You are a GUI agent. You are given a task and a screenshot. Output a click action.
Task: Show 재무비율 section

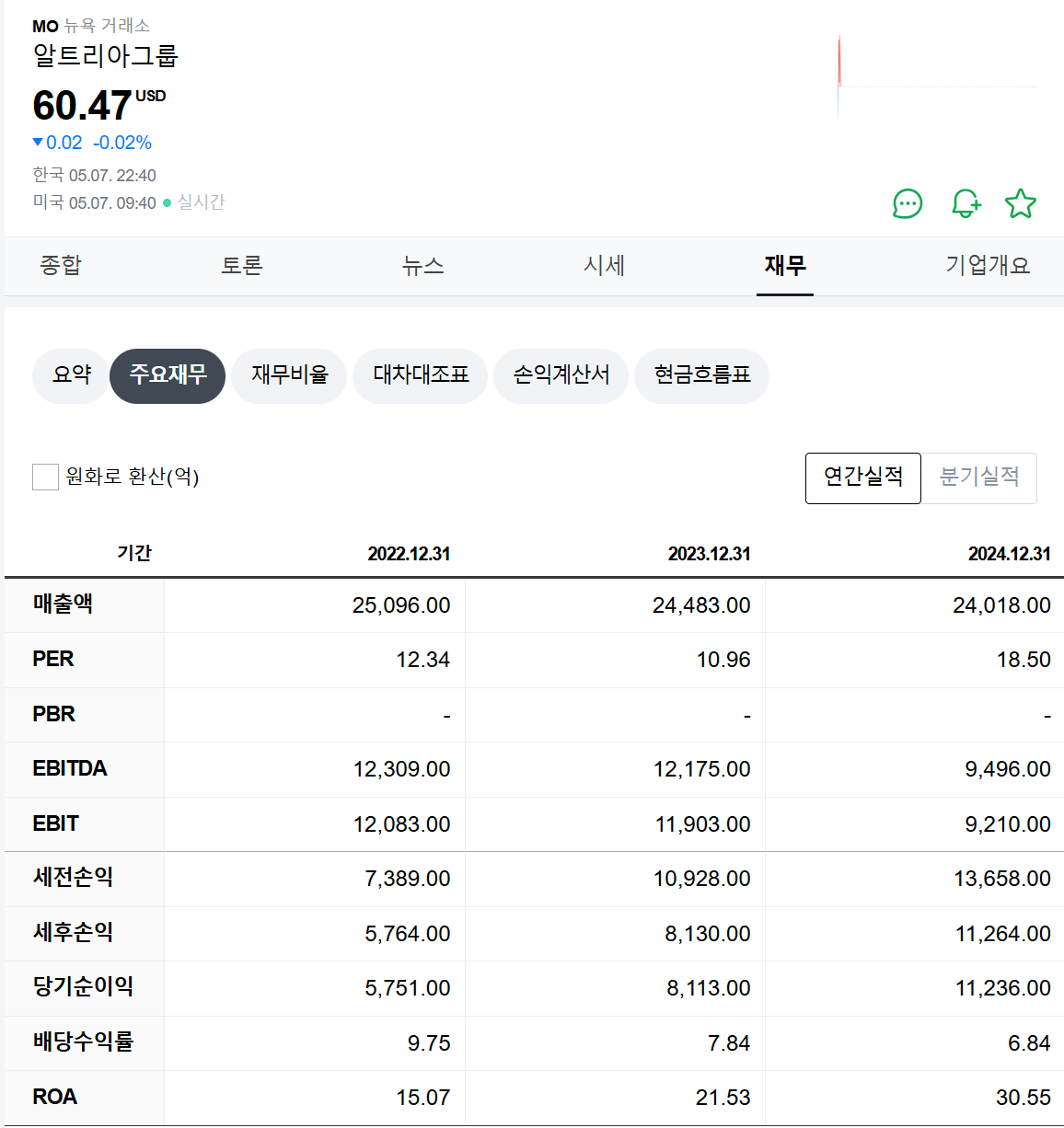coord(289,375)
